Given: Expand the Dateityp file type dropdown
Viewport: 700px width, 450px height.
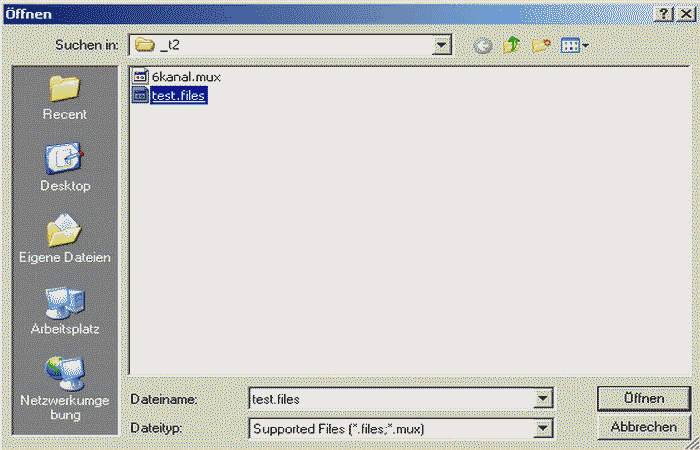Looking at the screenshot, I should coord(543,429).
